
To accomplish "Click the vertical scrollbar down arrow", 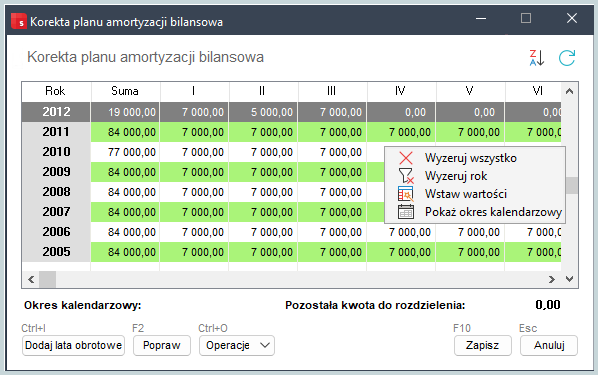I will 569,279.
